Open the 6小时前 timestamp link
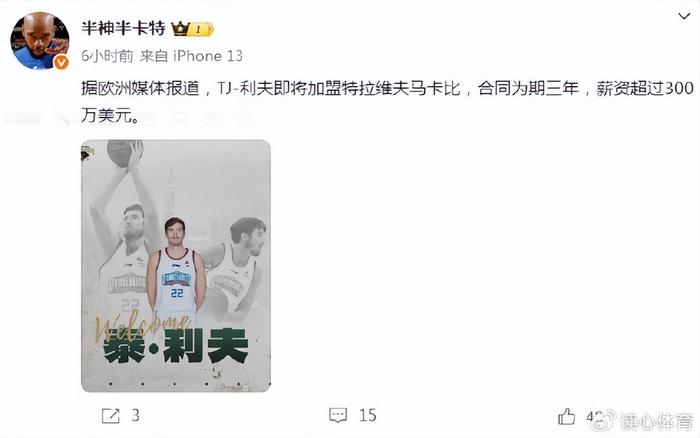This screenshot has width=700, height=438. click(x=107, y=56)
